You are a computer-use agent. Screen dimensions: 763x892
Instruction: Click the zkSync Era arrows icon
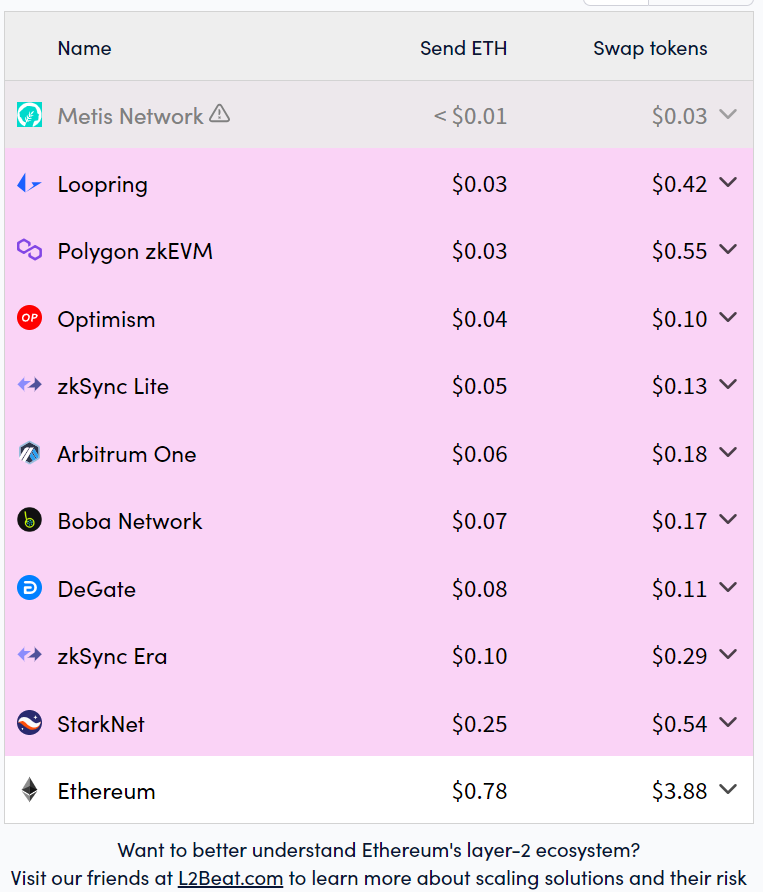30,655
